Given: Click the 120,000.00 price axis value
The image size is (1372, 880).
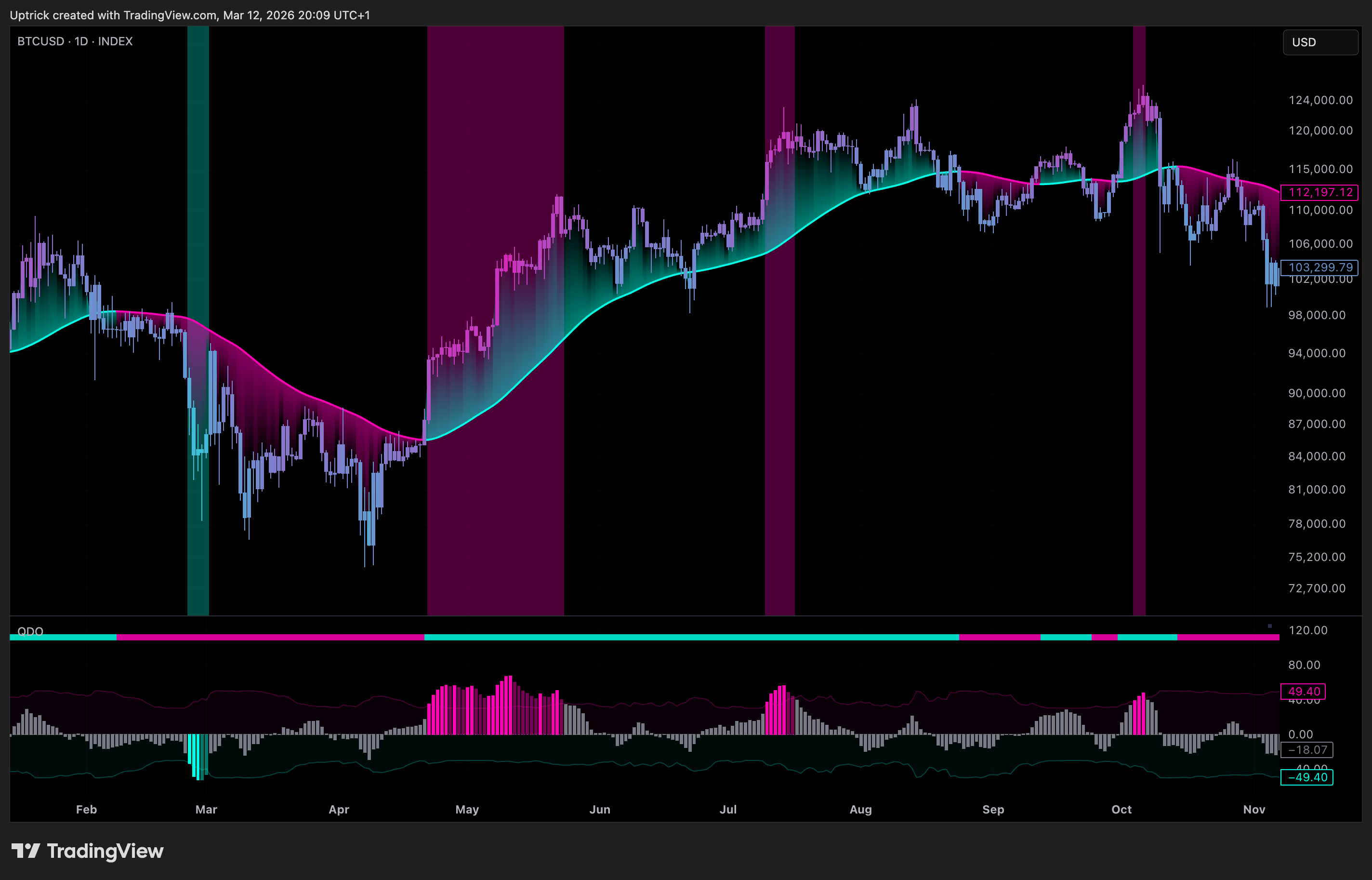Looking at the screenshot, I should click(x=1320, y=130).
